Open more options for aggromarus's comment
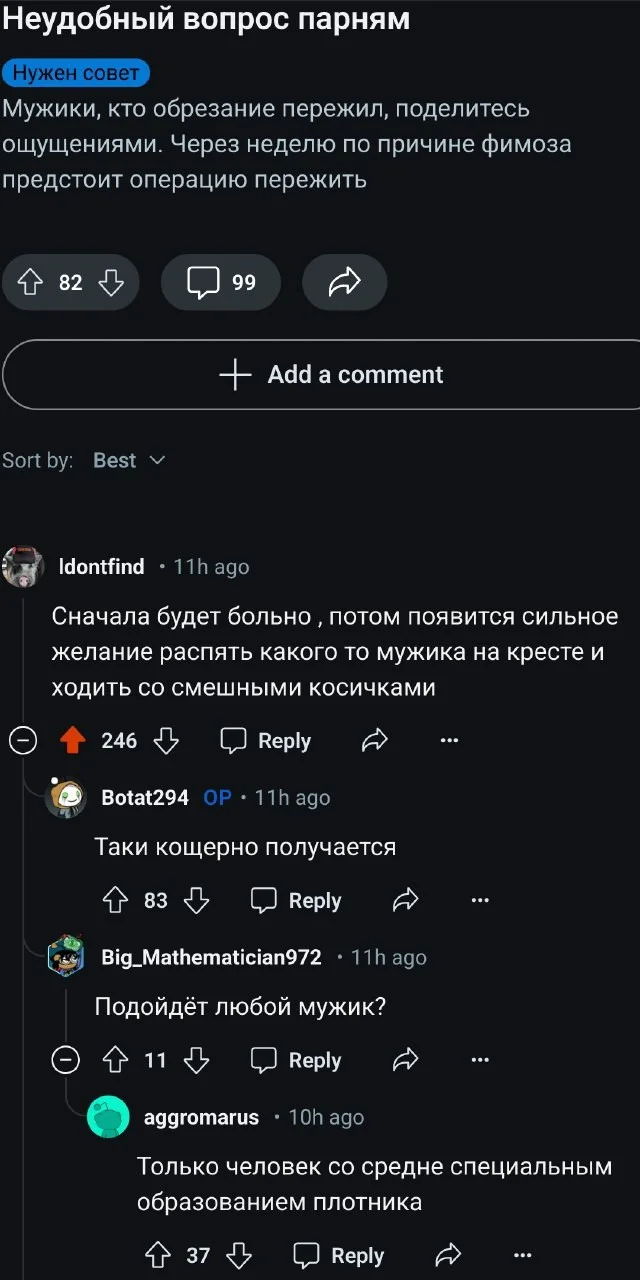The image size is (640, 1280). (522, 1256)
